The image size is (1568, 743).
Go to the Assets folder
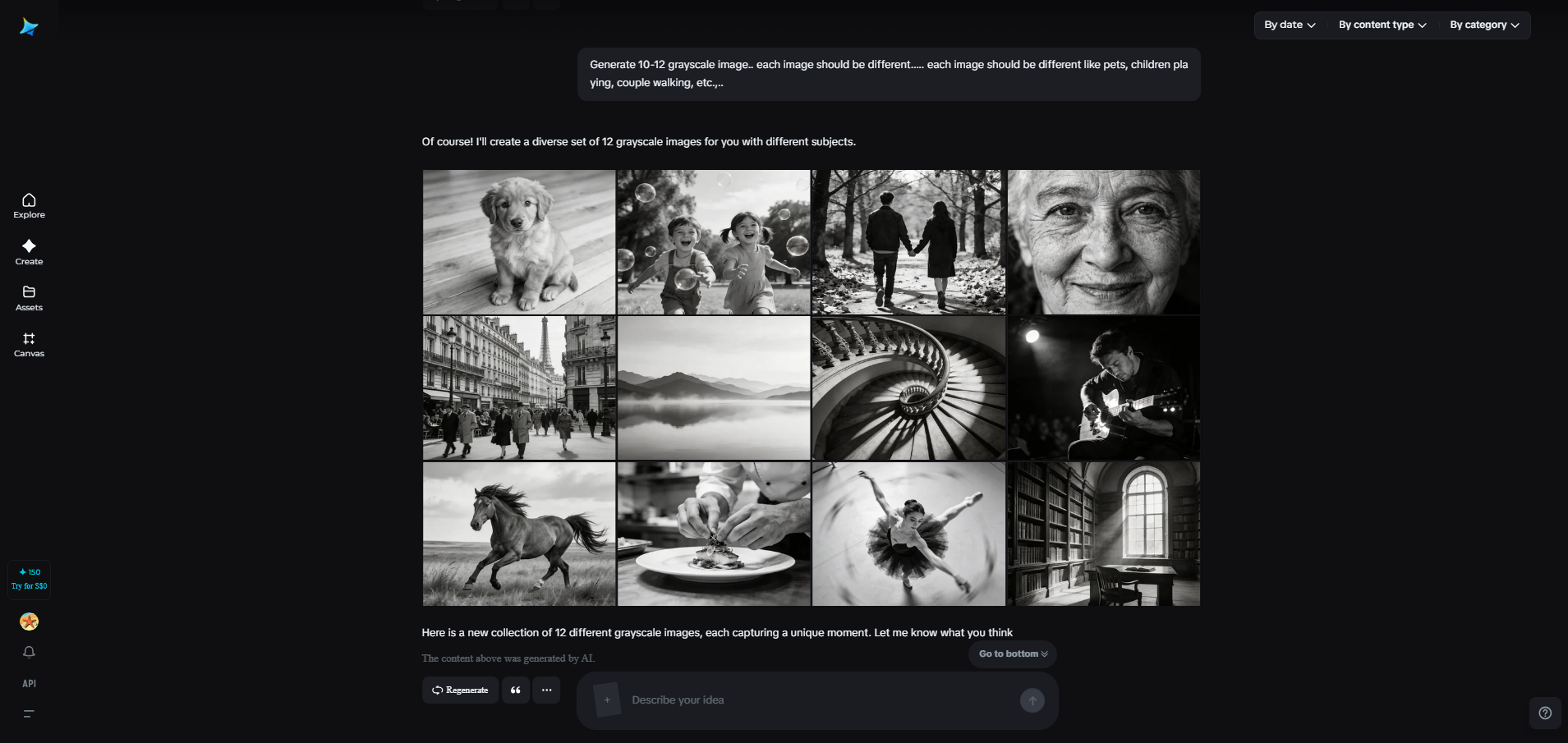pyautogui.click(x=29, y=298)
